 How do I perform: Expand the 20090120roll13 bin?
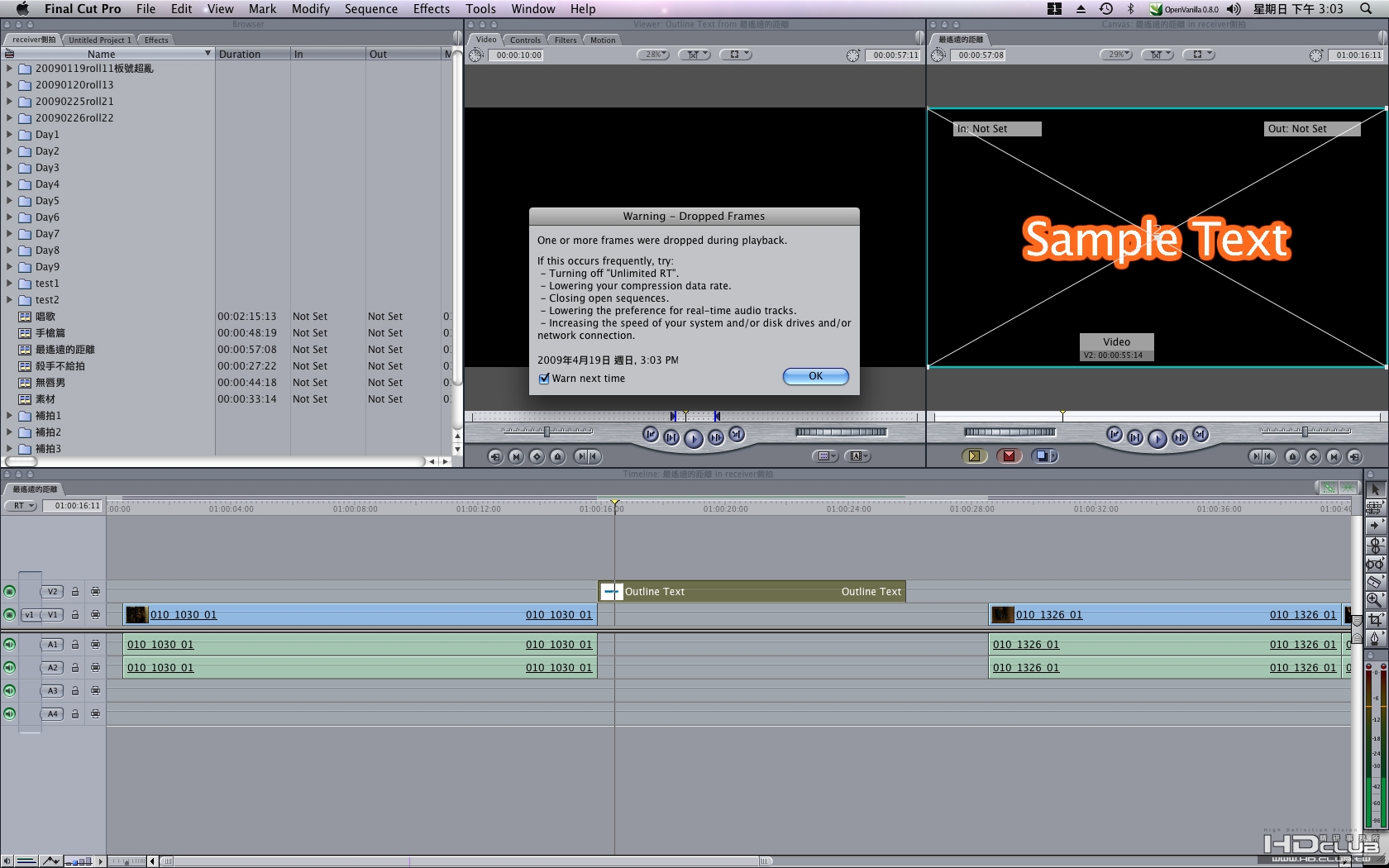(x=9, y=85)
